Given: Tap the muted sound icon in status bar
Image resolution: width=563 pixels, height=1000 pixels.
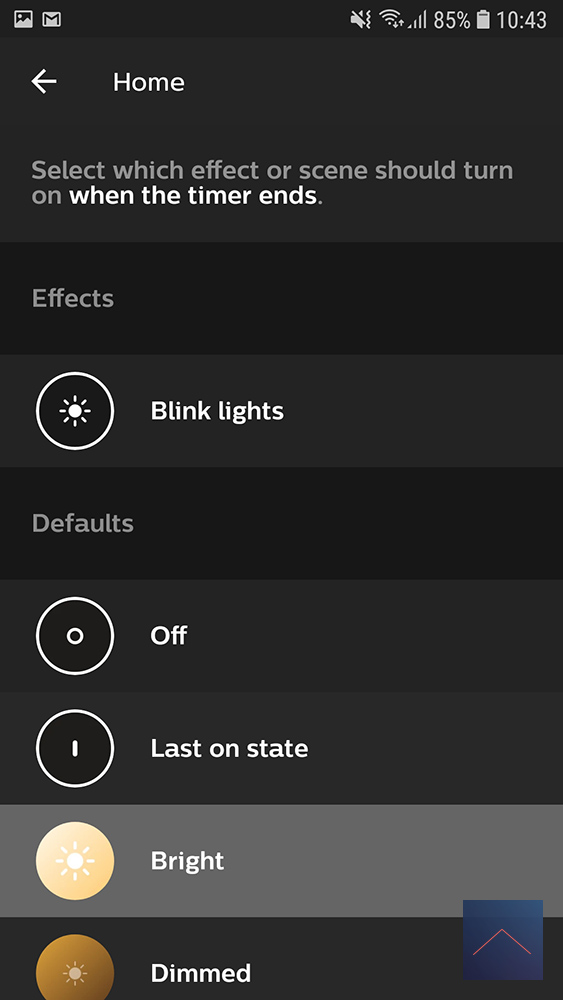Looking at the screenshot, I should click(360, 20).
